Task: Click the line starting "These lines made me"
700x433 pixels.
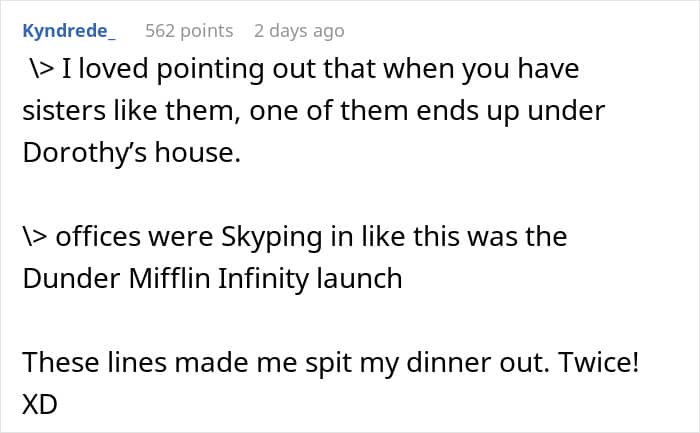Action: coord(329,361)
